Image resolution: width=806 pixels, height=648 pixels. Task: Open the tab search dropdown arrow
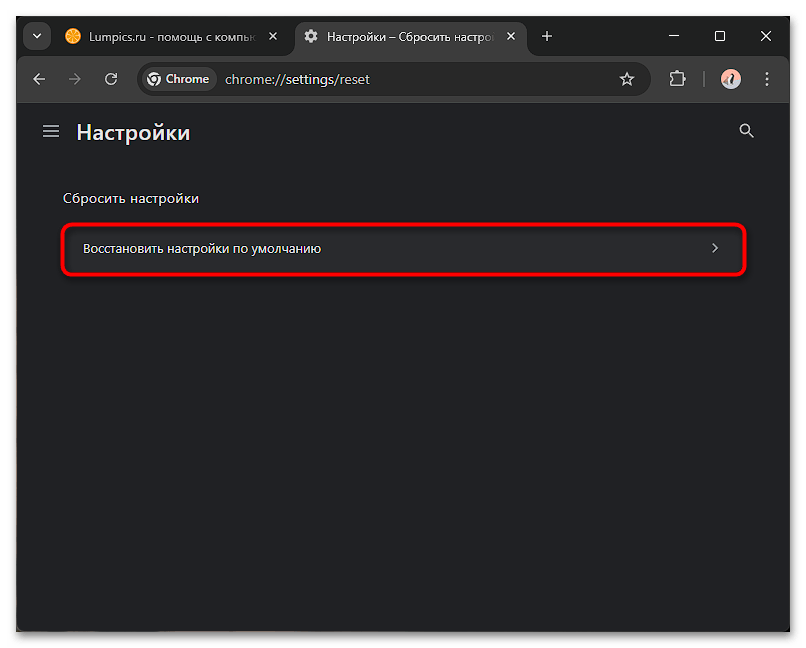point(37,36)
